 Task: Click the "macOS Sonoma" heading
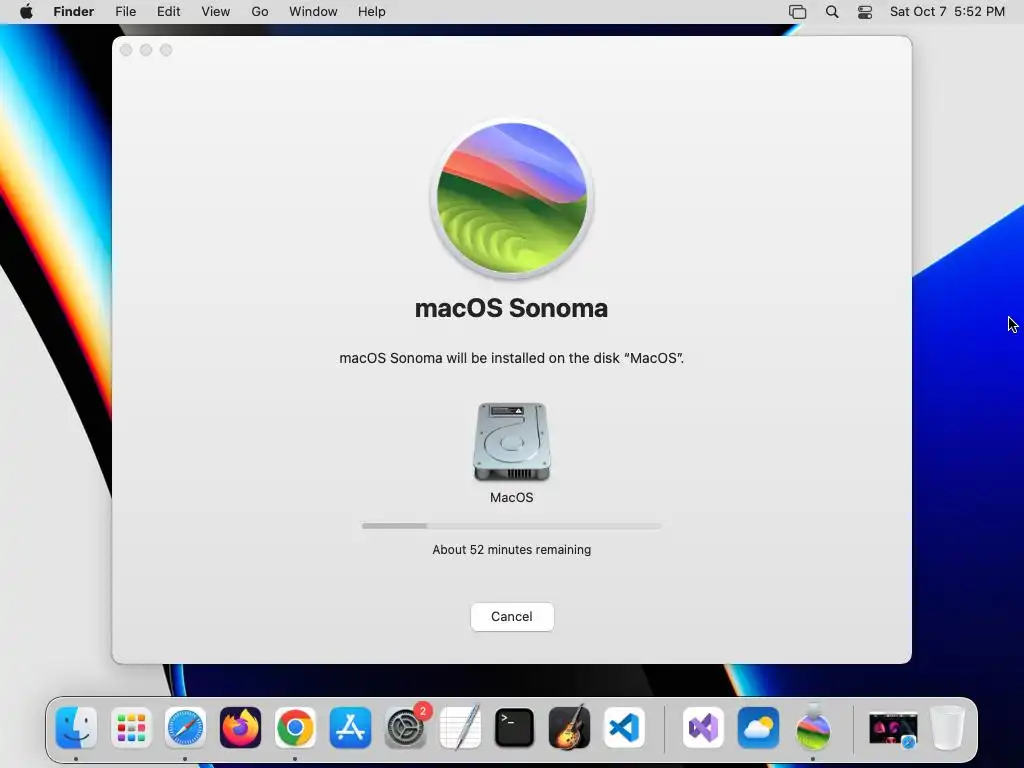(x=511, y=308)
